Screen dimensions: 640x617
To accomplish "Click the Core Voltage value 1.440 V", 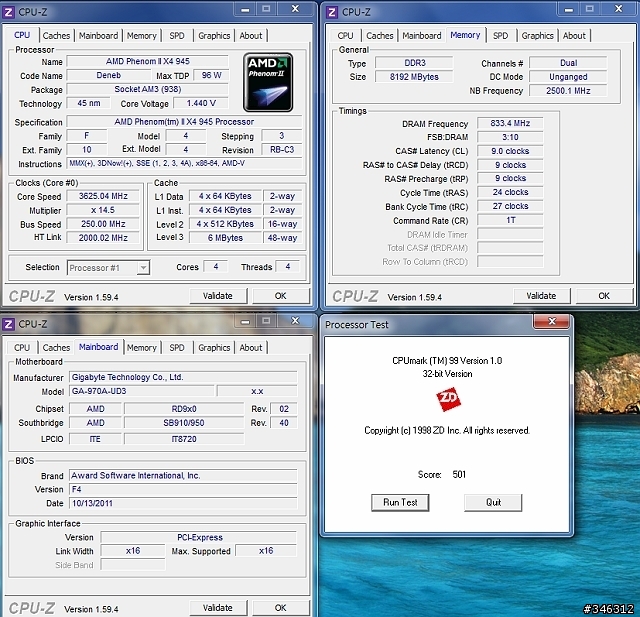I will tap(201, 103).
